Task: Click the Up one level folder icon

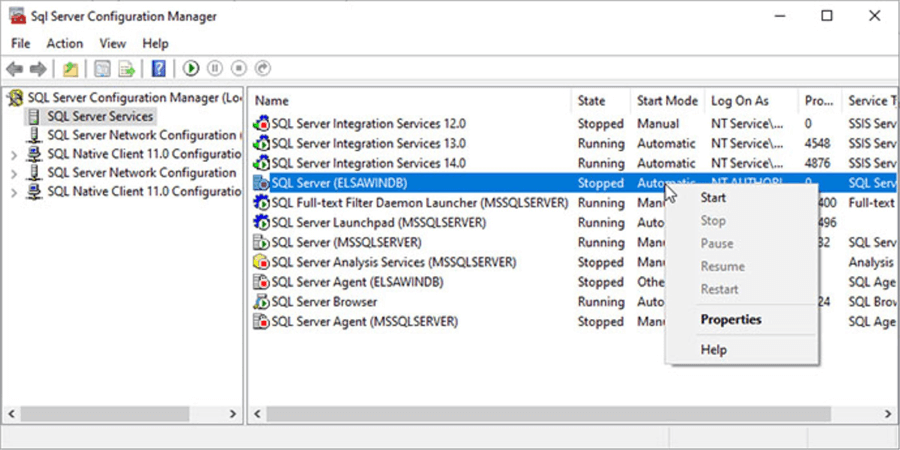Action: click(x=70, y=69)
